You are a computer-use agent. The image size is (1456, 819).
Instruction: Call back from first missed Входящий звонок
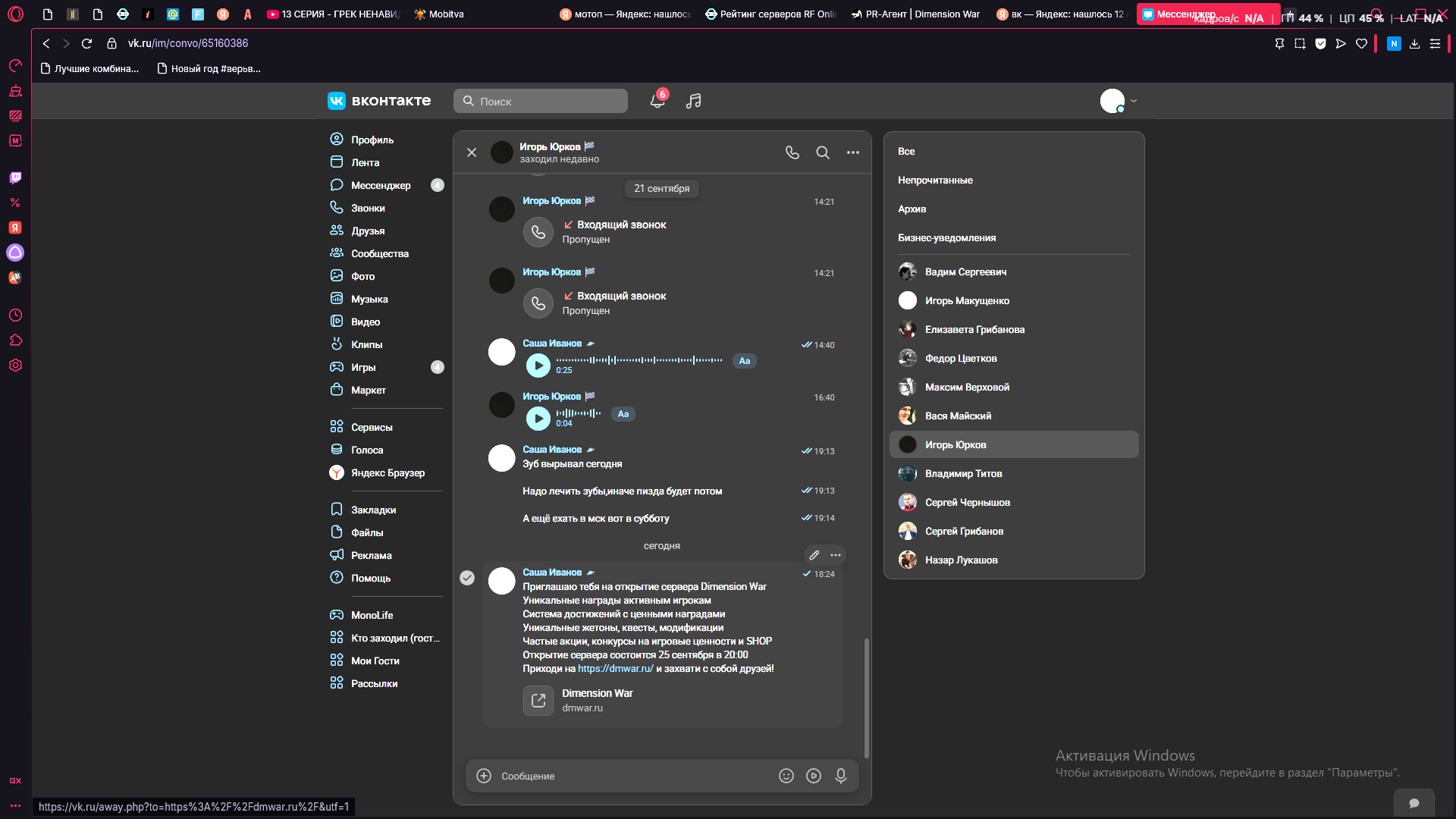tap(538, 232)
